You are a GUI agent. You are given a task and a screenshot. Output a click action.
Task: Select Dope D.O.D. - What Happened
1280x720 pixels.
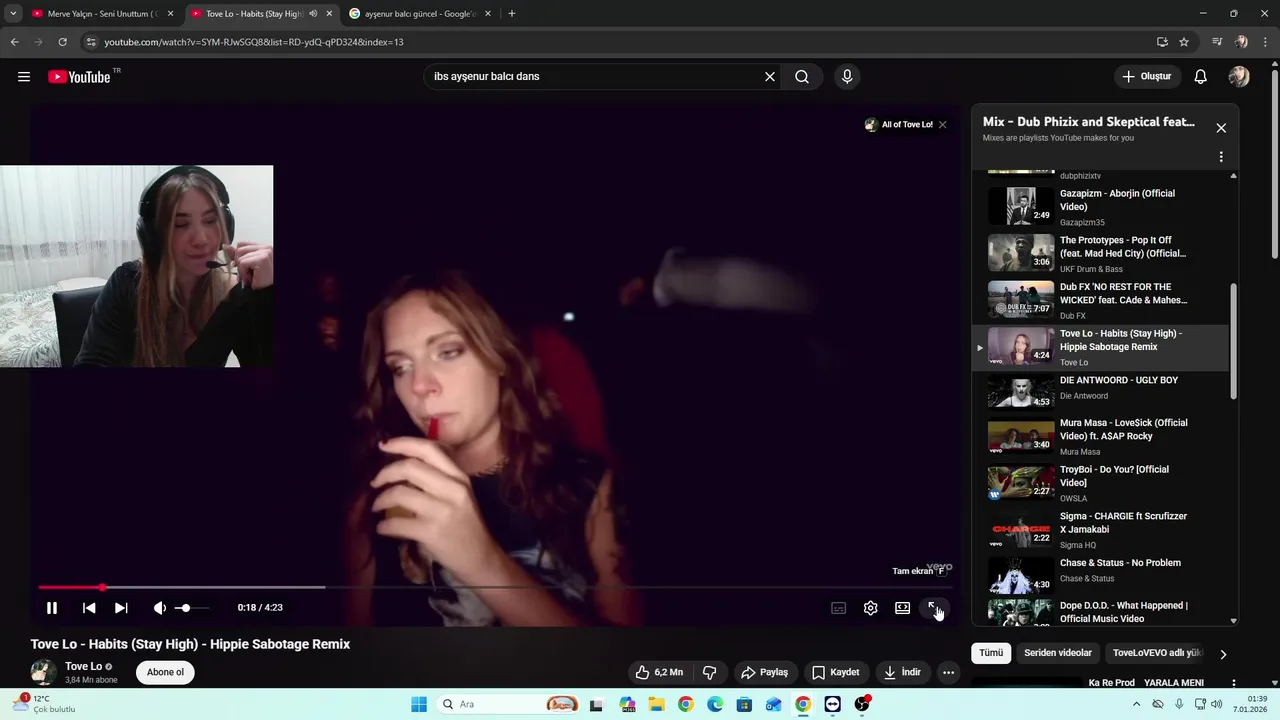1100,612
